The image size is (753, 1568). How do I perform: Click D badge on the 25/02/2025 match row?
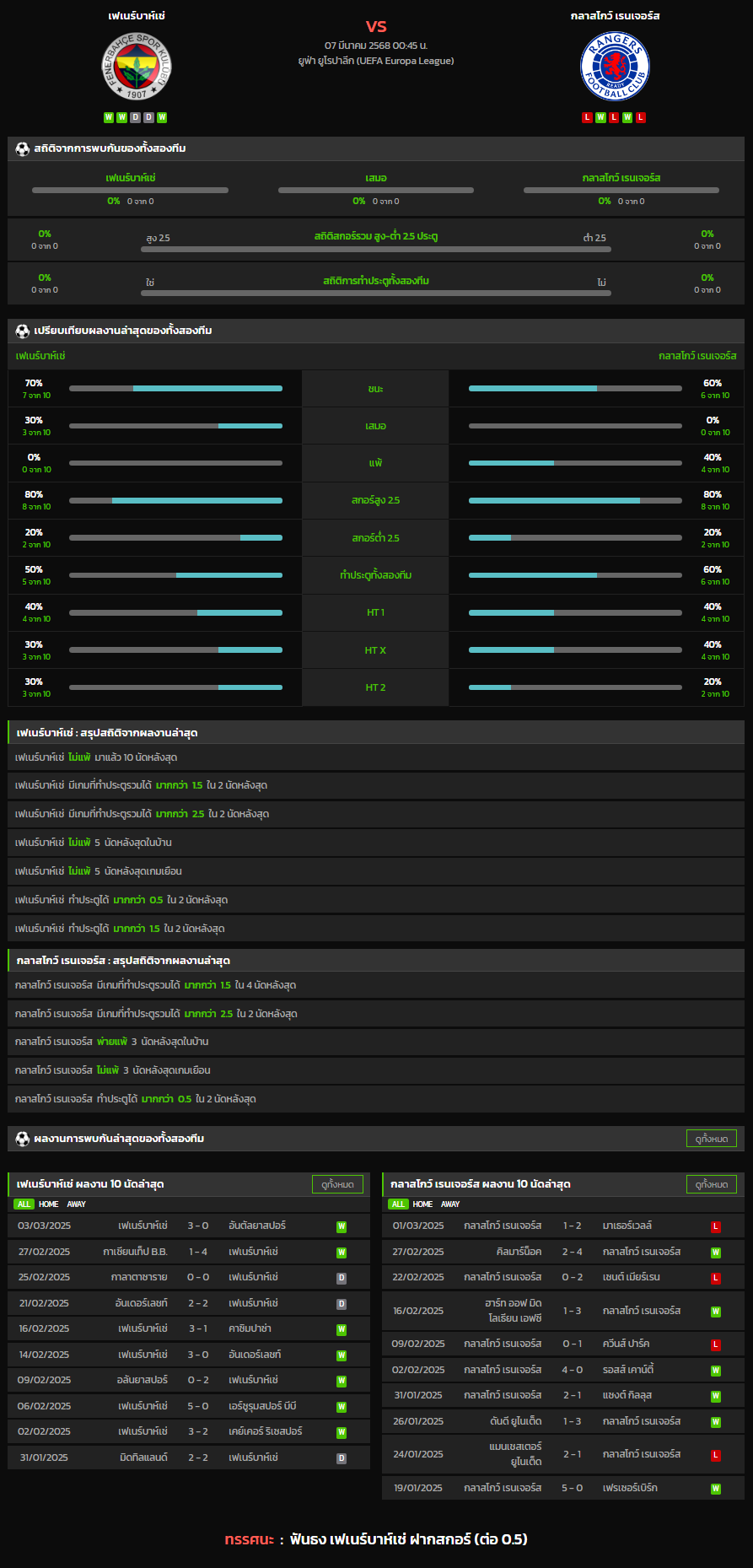342,1278
